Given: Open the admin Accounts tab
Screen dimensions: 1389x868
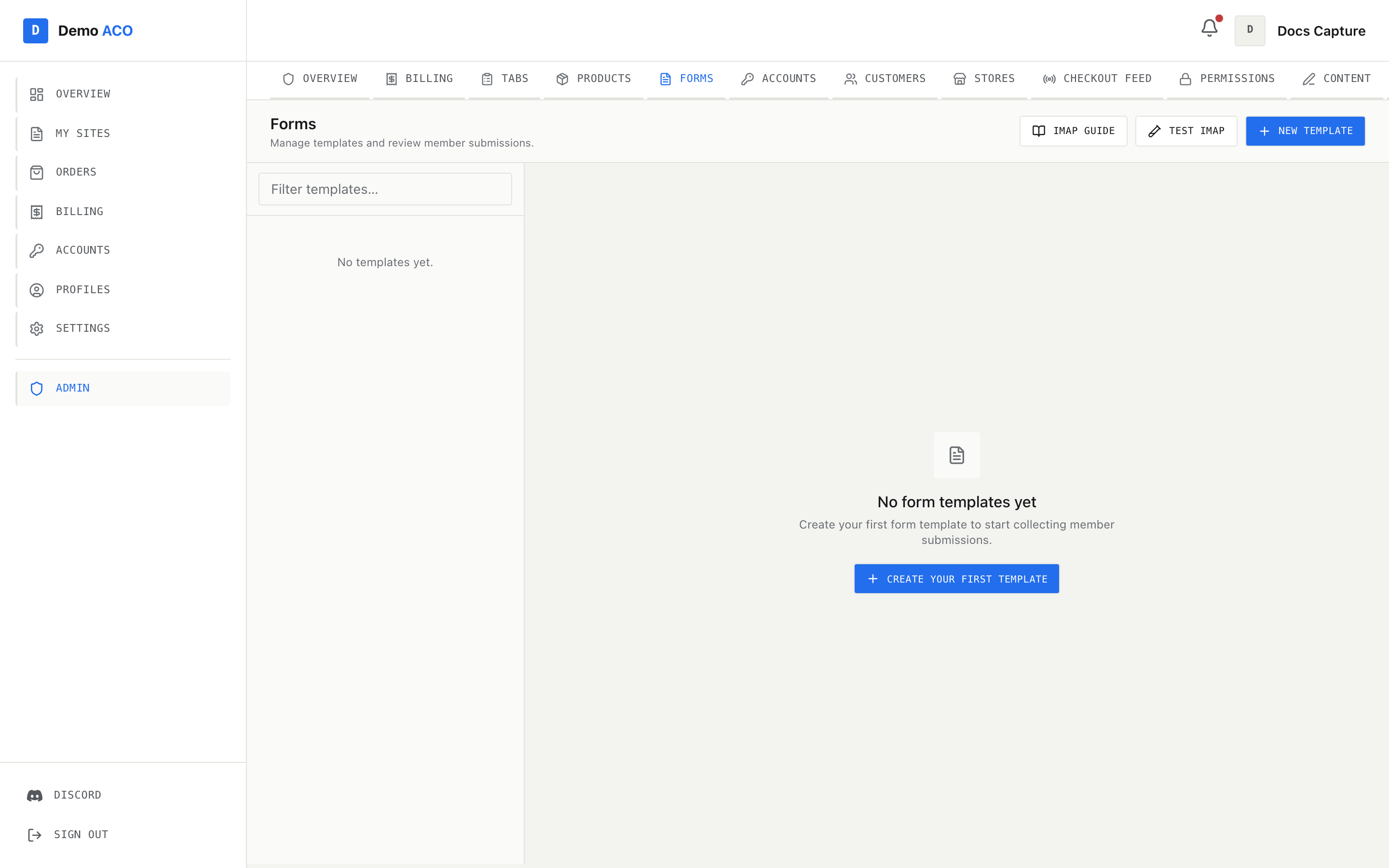Looking at the screenshot, I should coord(778,79).
